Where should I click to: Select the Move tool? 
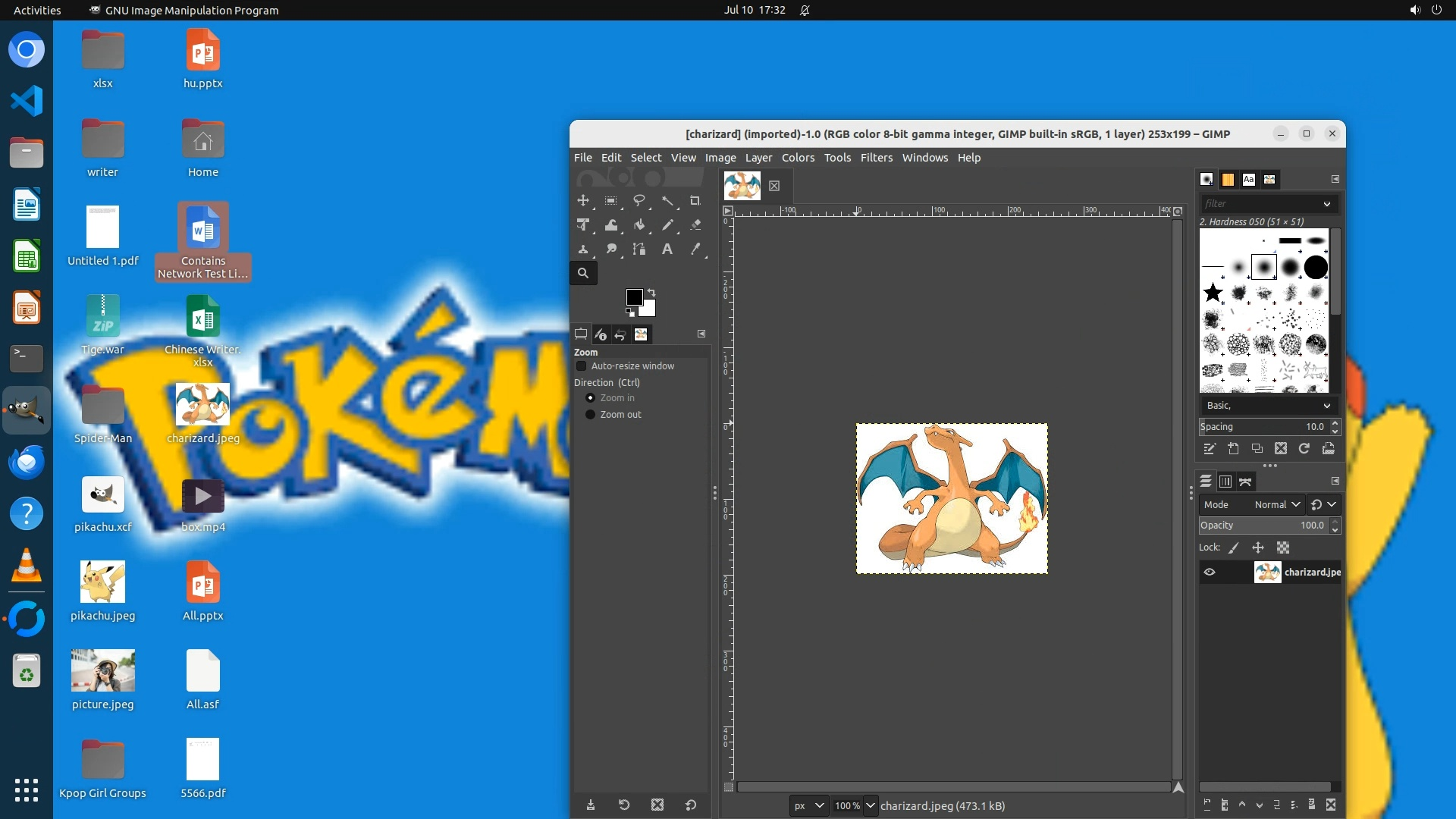(583, 201)
